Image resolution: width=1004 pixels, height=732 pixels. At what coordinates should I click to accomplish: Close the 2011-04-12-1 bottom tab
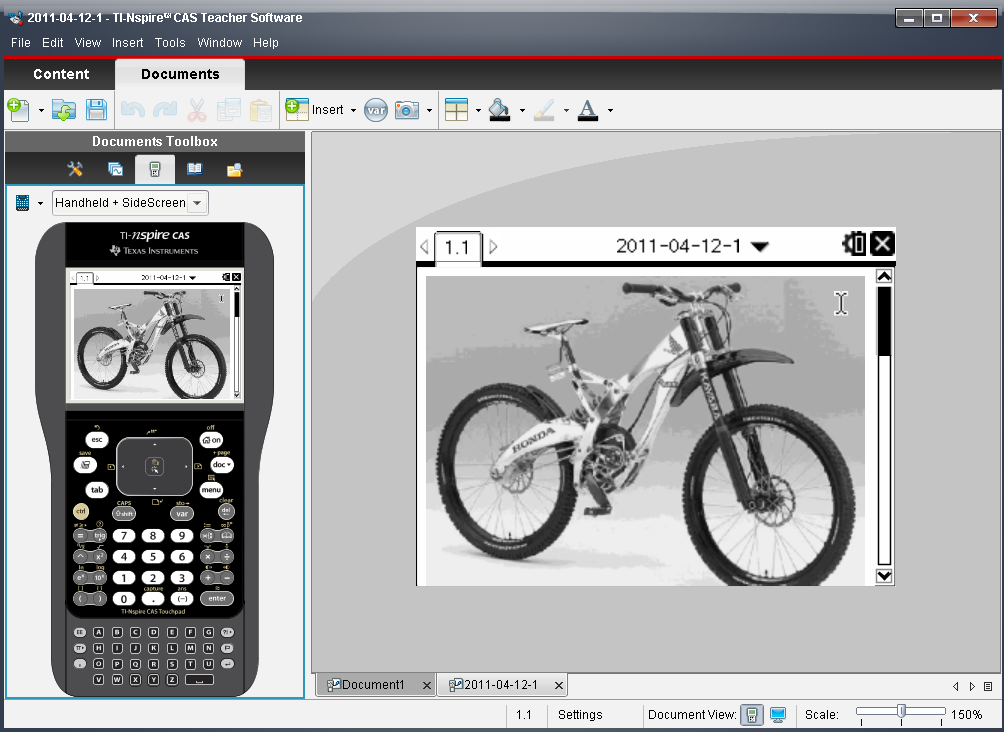(558, 685)
